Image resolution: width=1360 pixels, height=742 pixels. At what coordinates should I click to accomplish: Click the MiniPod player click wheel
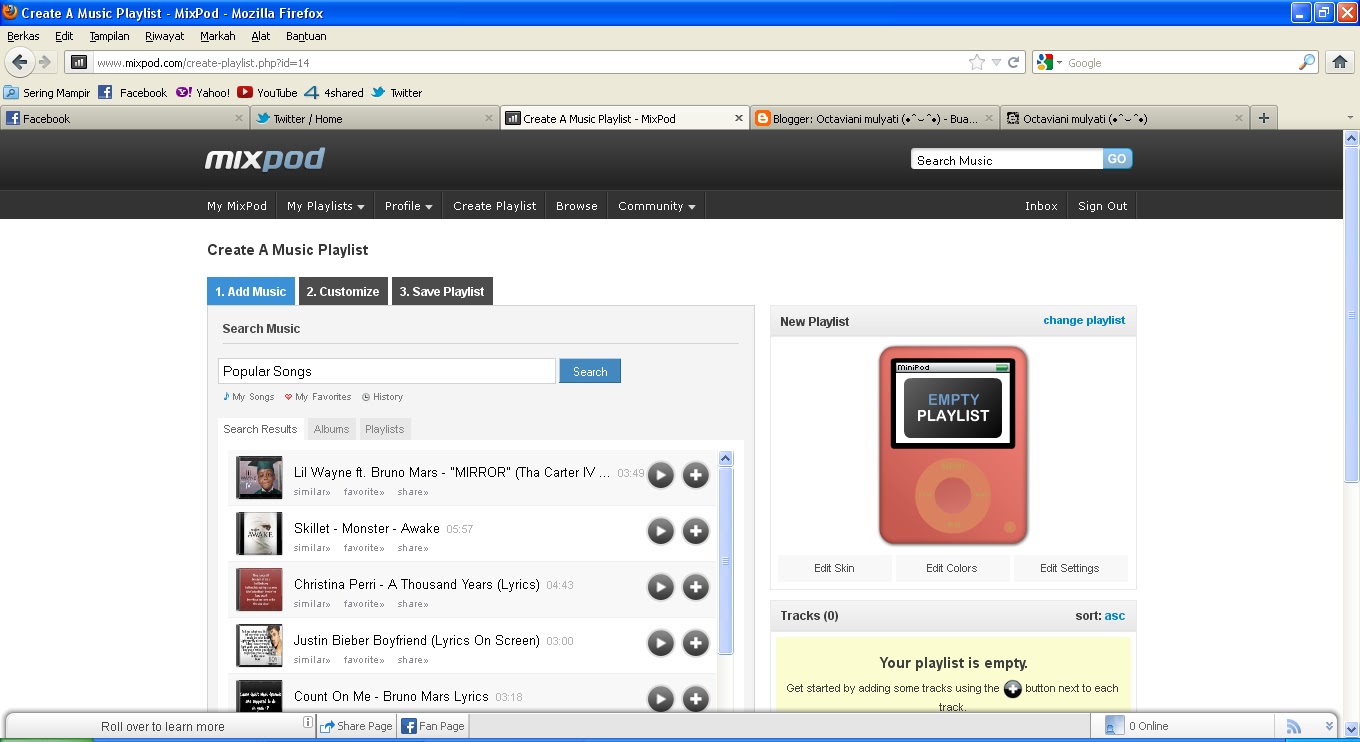coord(953,494)
